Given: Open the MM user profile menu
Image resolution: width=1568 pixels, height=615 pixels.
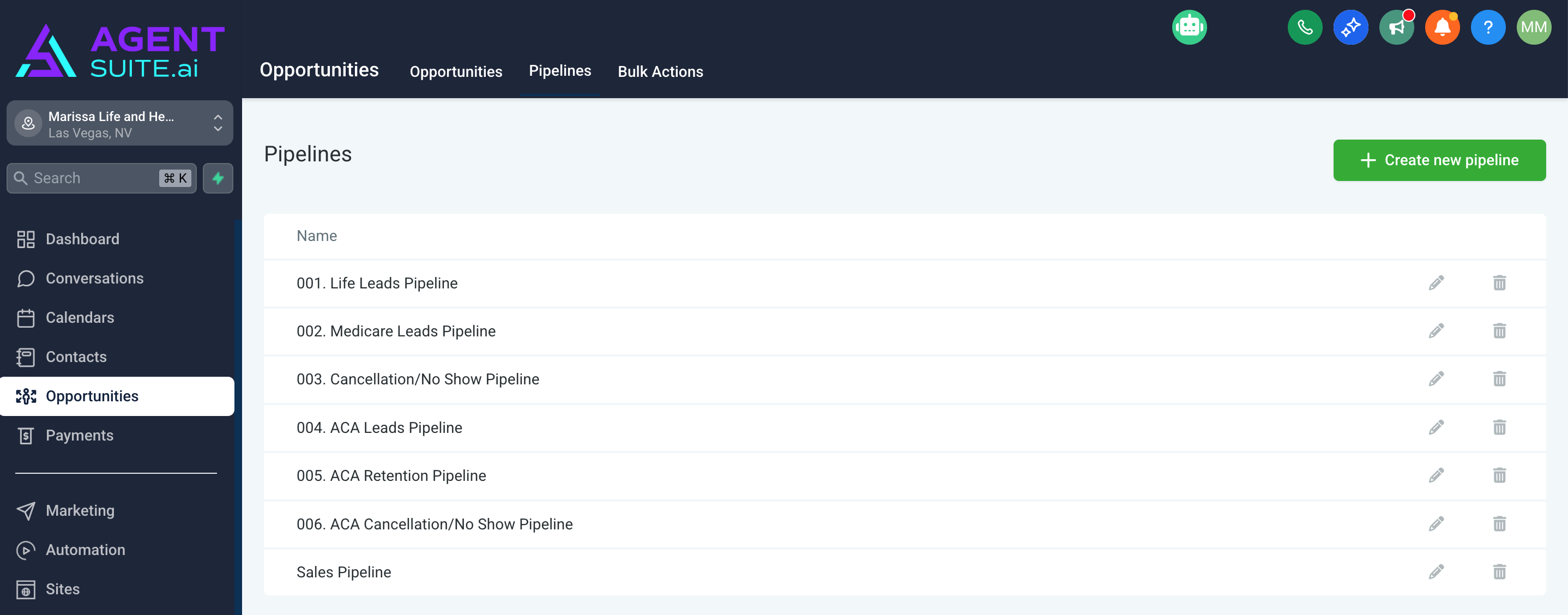Looking at the screenshot, I should point(1533,27).
